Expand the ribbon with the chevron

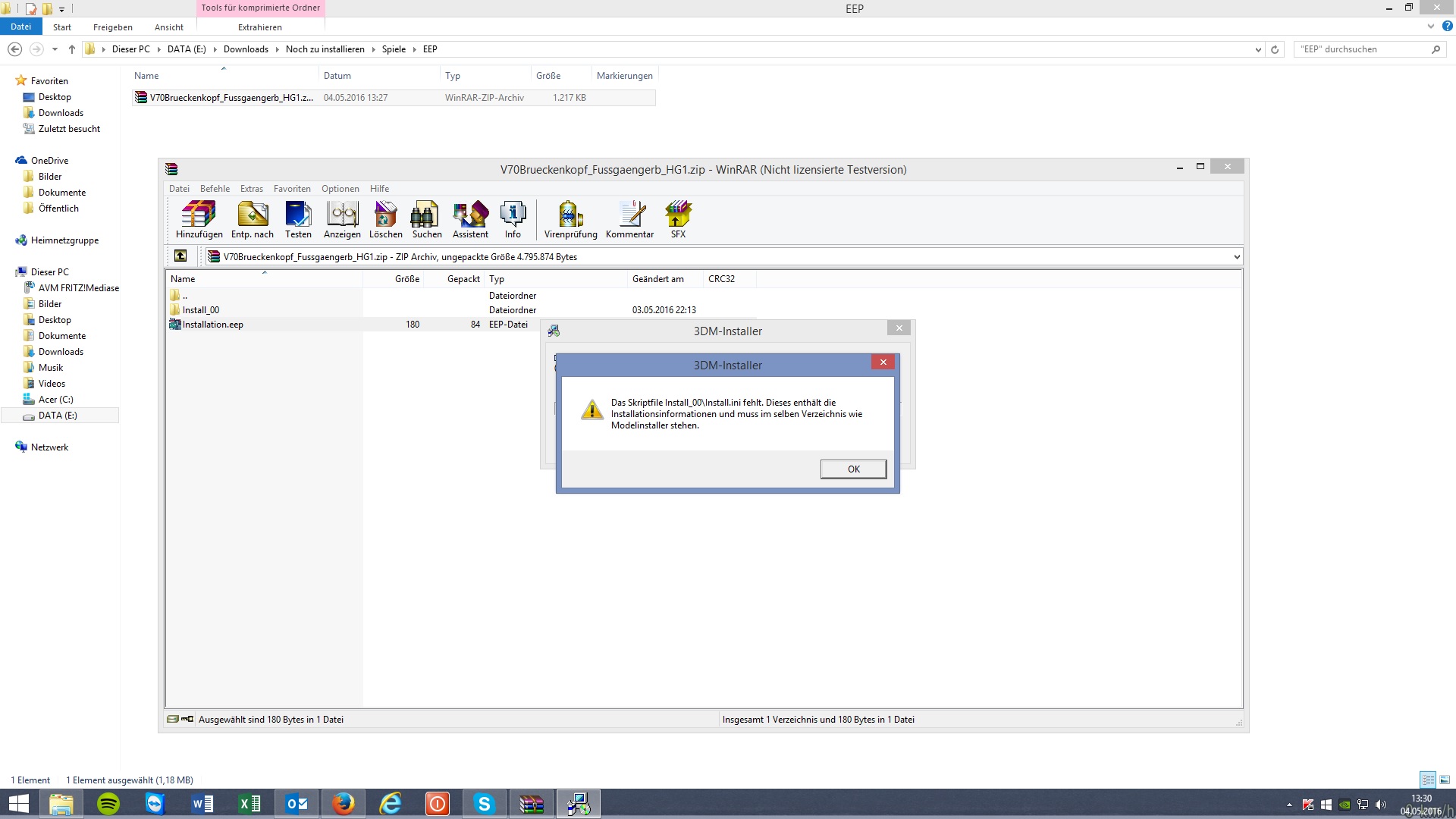point(1430,27)
